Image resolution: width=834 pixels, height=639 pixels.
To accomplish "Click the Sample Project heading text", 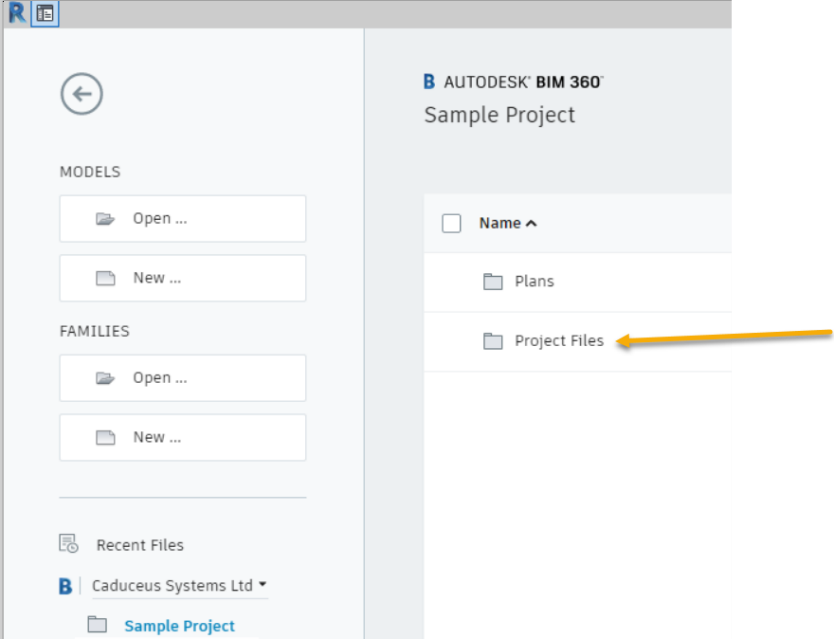I will (499, 115).
